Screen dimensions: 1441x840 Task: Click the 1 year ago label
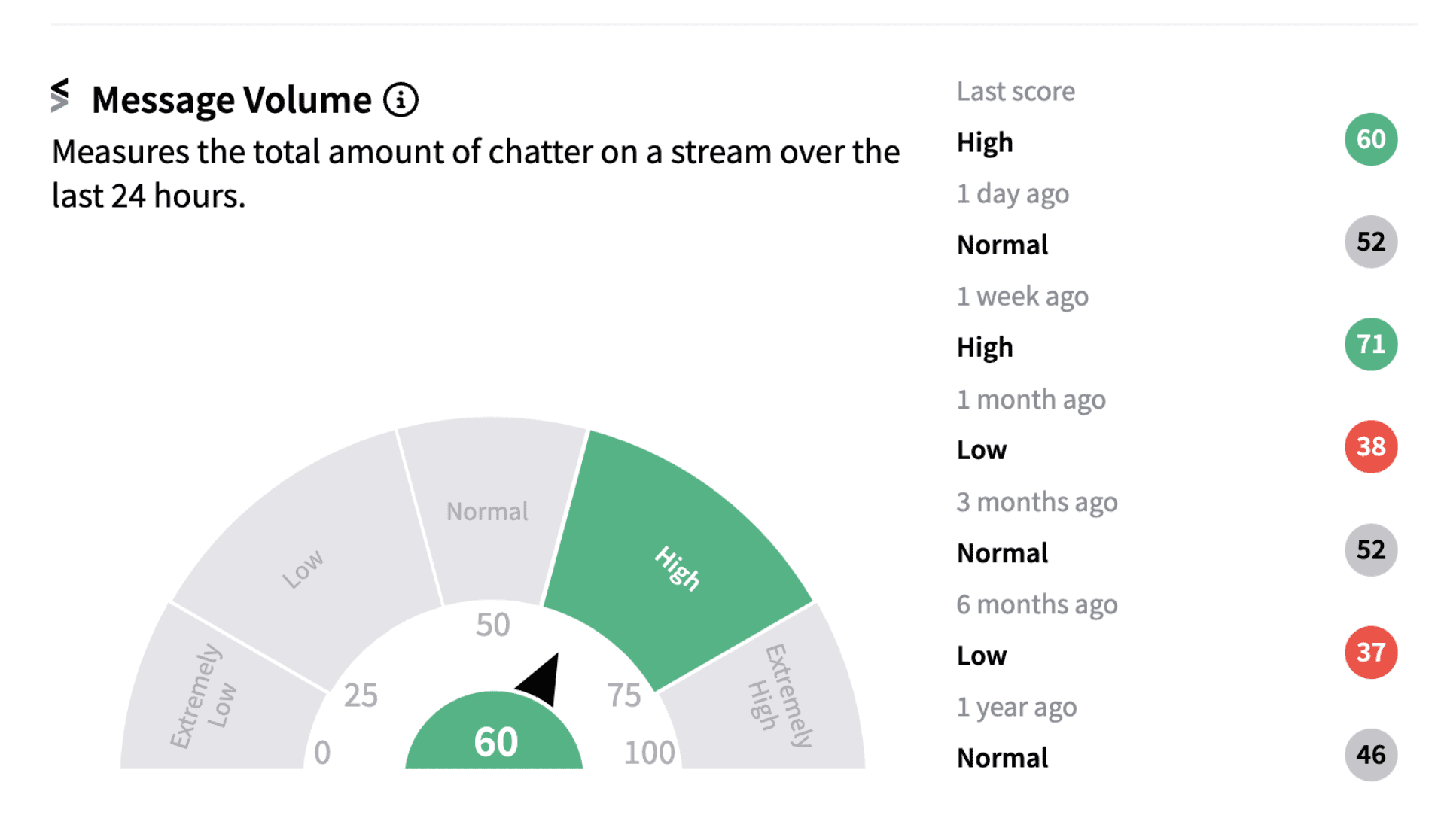(x=1016, y=708)
